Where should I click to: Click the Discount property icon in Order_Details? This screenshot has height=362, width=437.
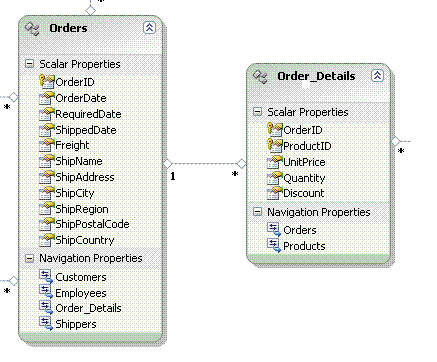[x=274, y=193]
